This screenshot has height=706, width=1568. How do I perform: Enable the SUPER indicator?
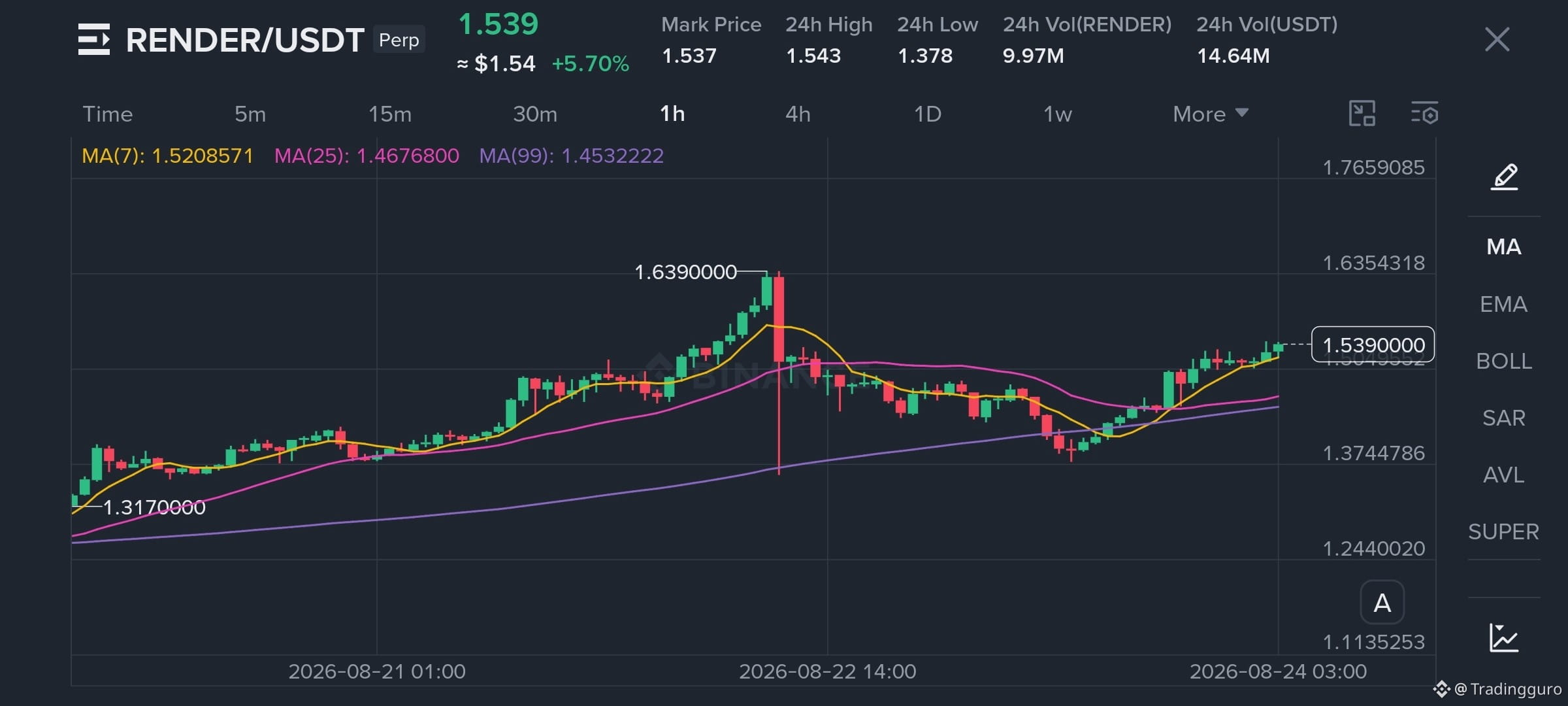coord(1504,531)
